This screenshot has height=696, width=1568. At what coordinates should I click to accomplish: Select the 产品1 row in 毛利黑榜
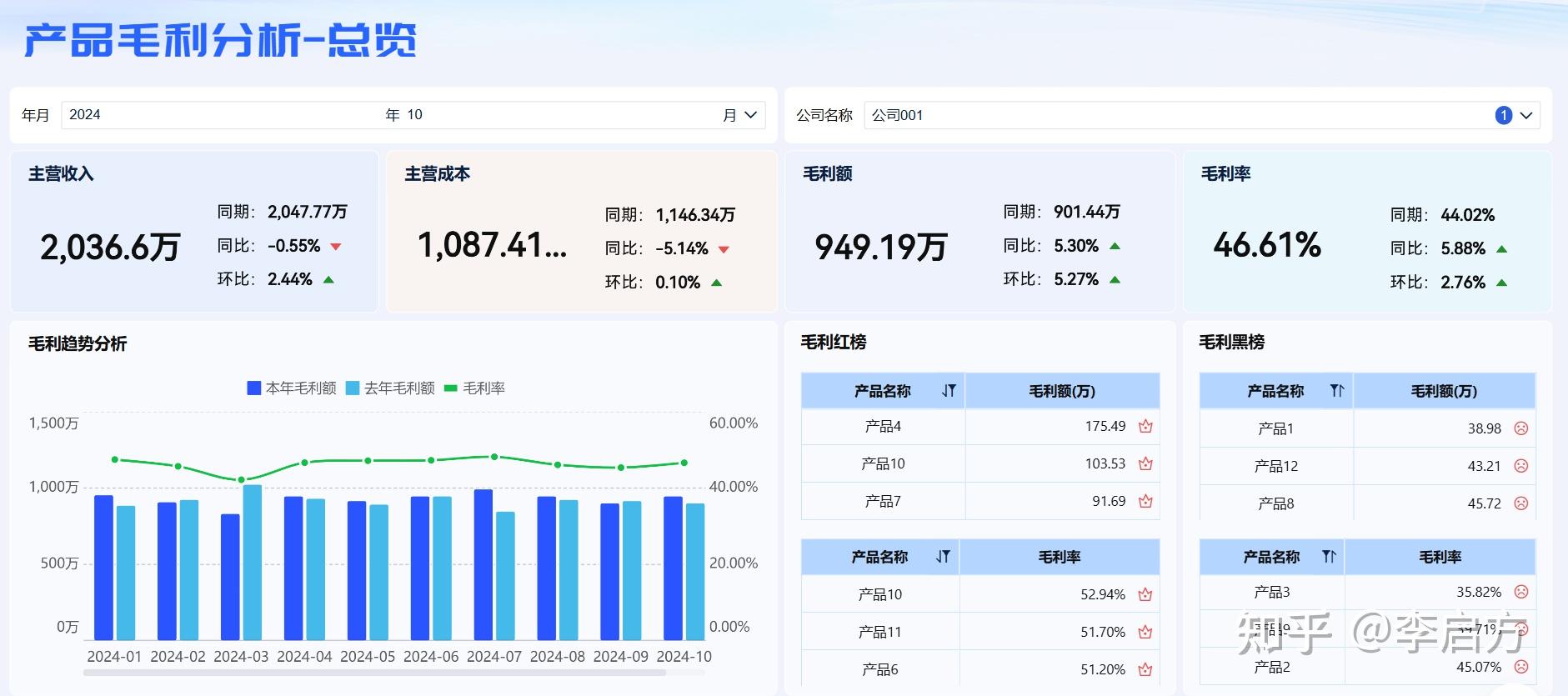(1368, 428)
